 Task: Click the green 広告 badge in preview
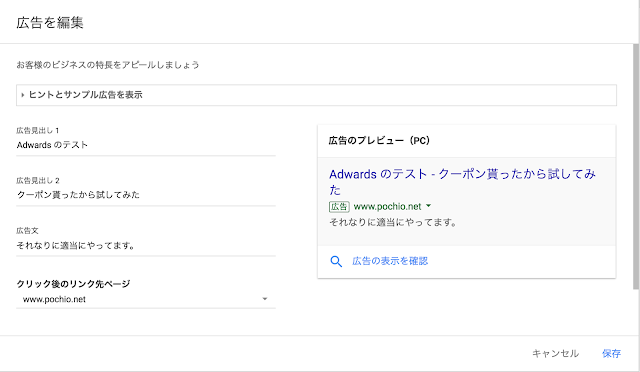[x=339, y=207]
